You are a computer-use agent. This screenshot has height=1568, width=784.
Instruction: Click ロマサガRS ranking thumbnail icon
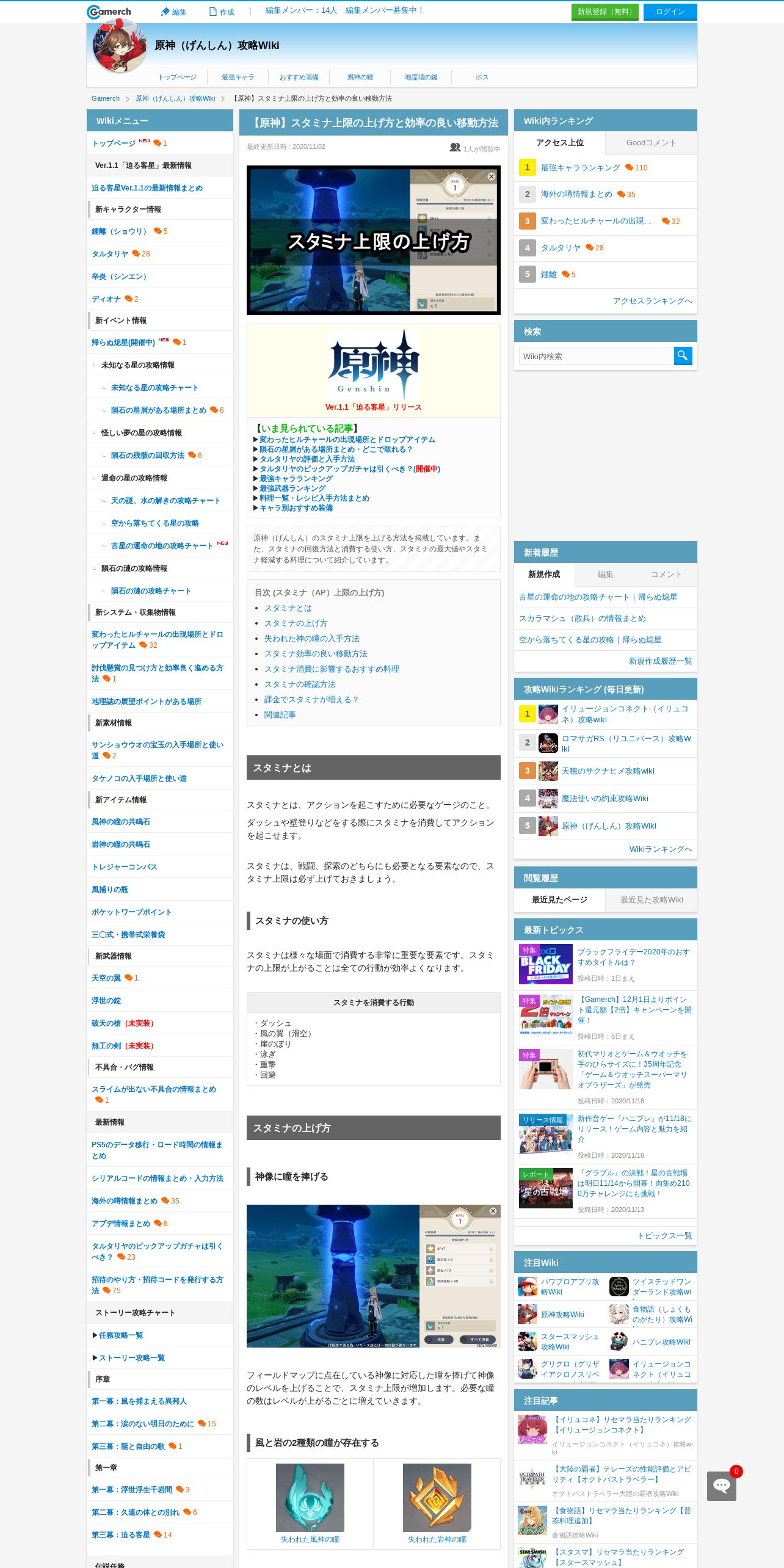[x=548, y=743]
